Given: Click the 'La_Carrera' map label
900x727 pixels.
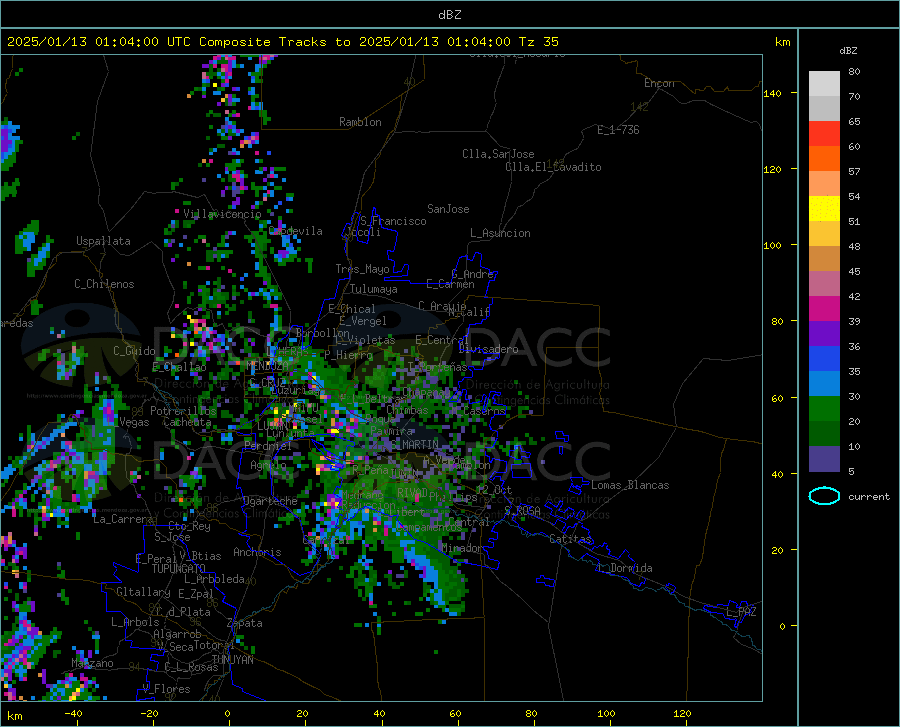Looking at the screenshot, I should 123,519.
